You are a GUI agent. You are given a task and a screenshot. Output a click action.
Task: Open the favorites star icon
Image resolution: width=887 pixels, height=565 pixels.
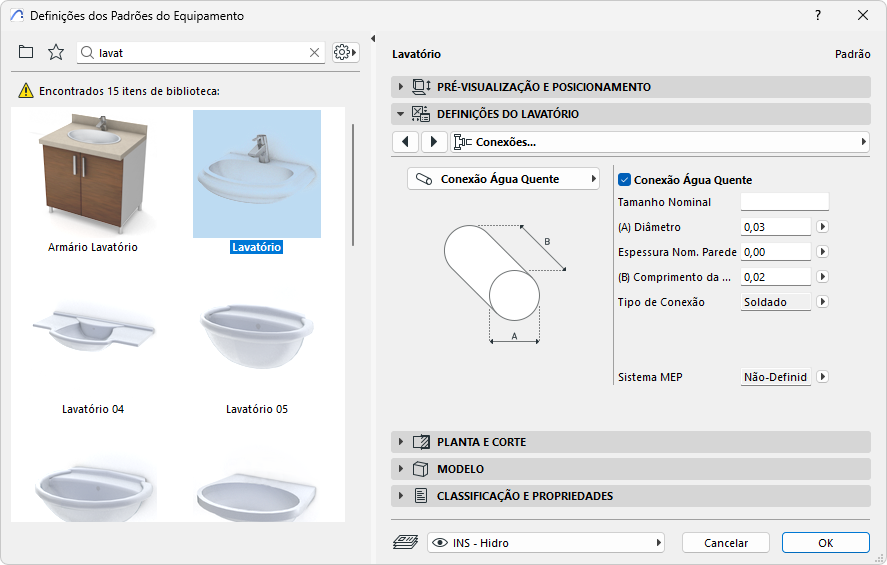(56, 52)
